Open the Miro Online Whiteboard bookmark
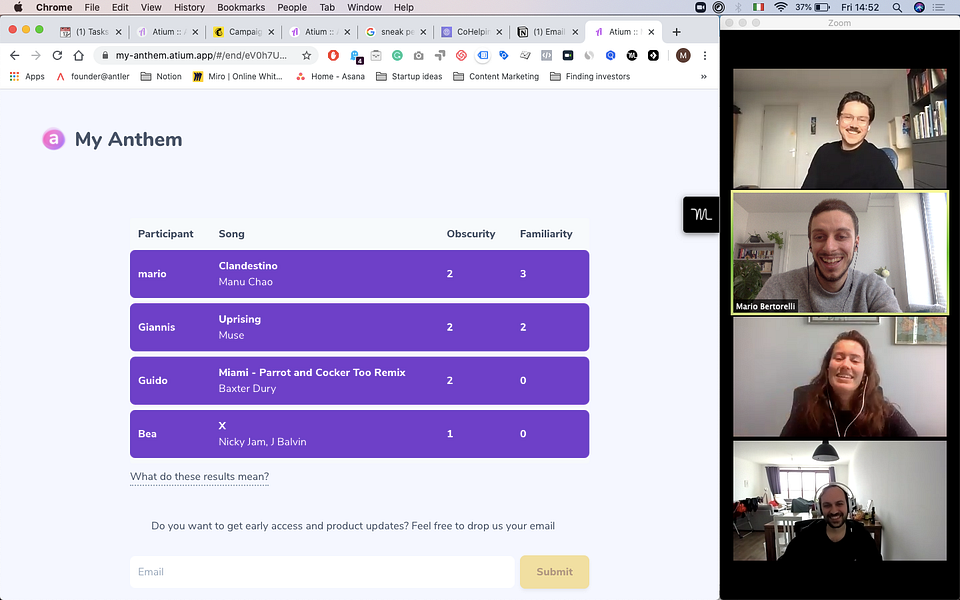The height and width of the screenshot is (600, 960). 238,77
